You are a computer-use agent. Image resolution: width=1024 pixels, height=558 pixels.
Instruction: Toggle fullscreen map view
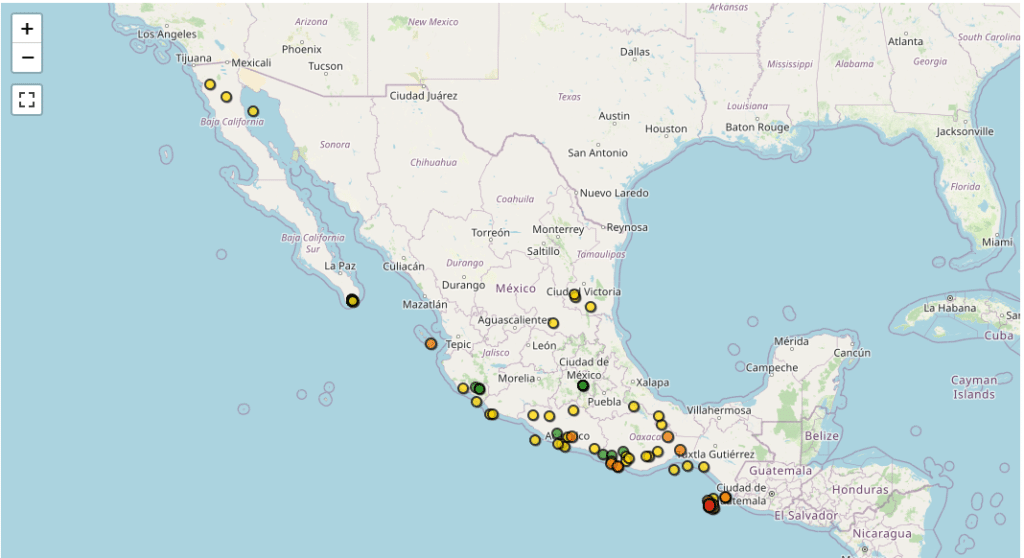pos(27,100)
